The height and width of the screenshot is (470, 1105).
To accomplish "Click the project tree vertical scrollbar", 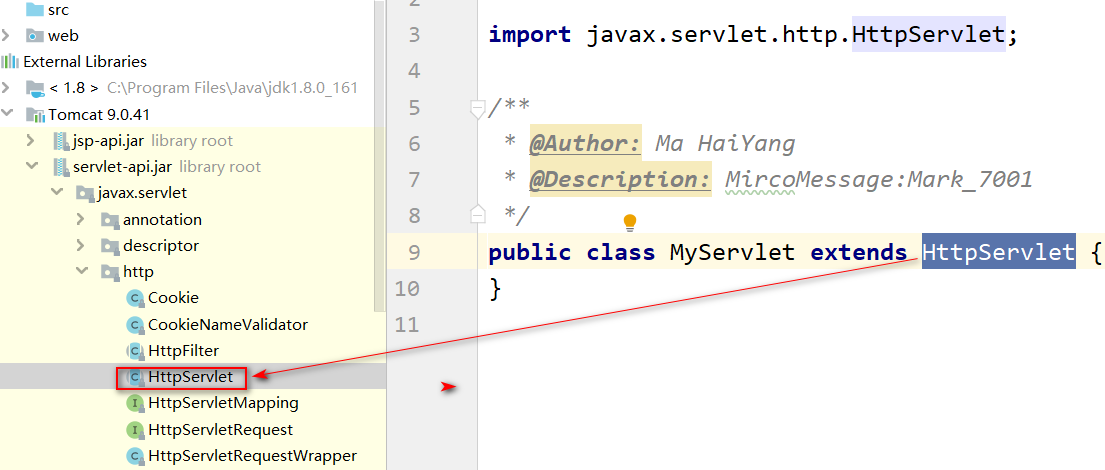I will (x=380, y=155).
